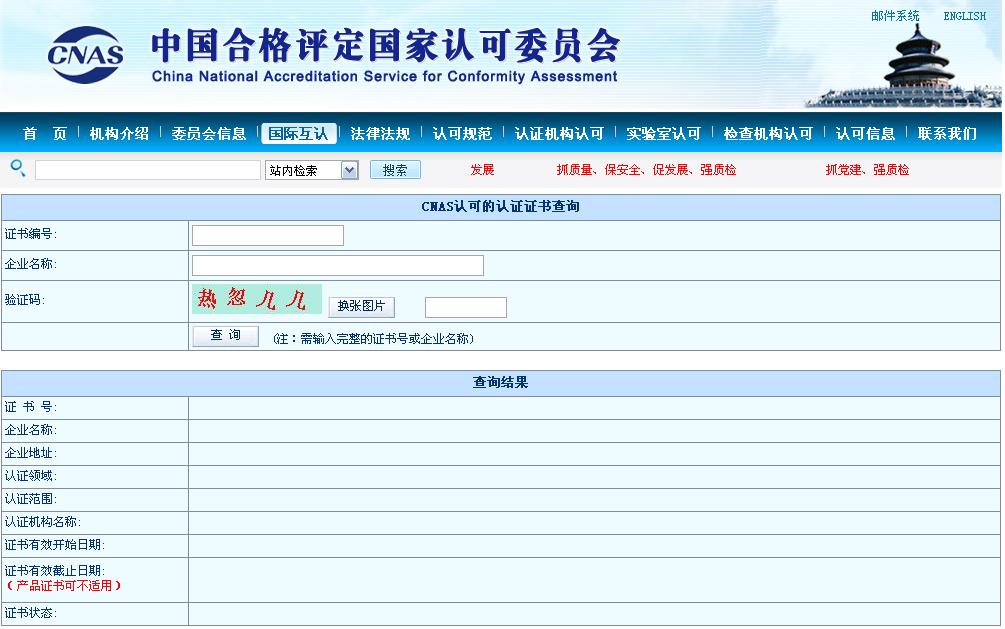The width and height of the screenshot is (1005, 629).
Task: Click the red 产品证书可不适用 note
Action: click(63, 585)
